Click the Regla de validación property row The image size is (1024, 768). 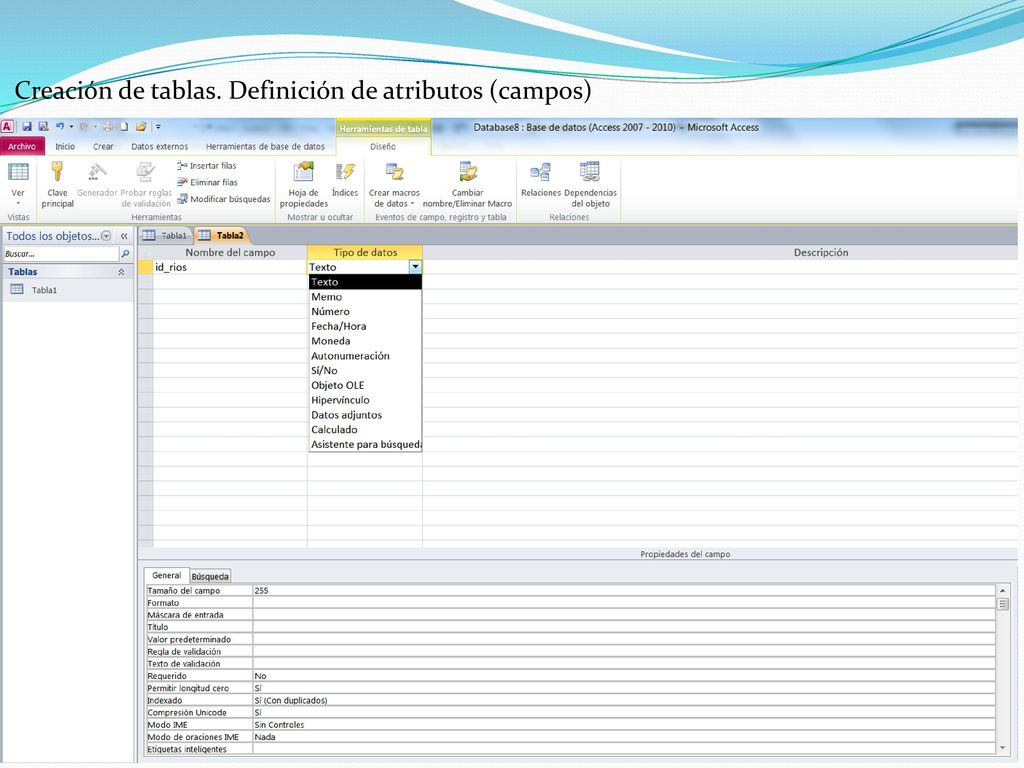coord(570,652)
